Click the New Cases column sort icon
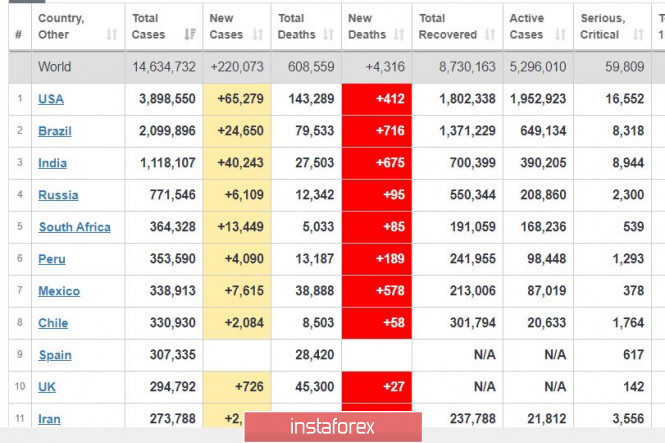 [259, 35]
